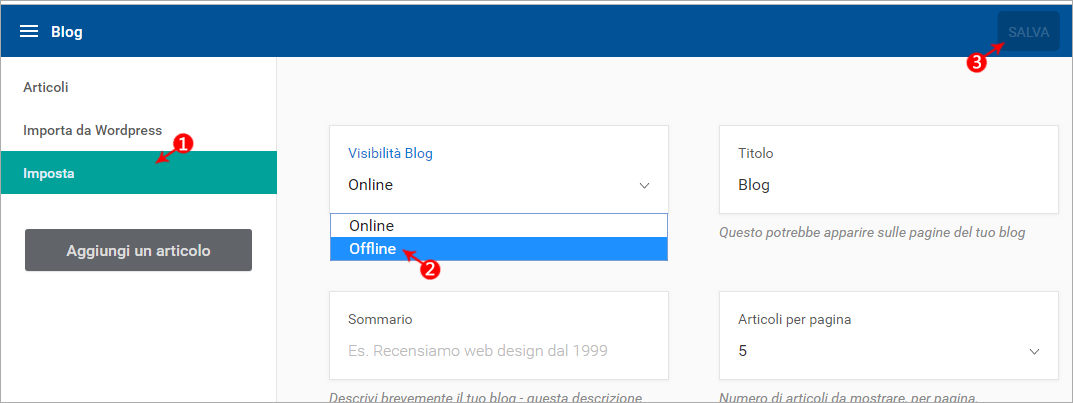The width and height of the screenshot is (1073, 403).
Task: Open the hamburger menu icon
Action: click(x=29, y=31)
